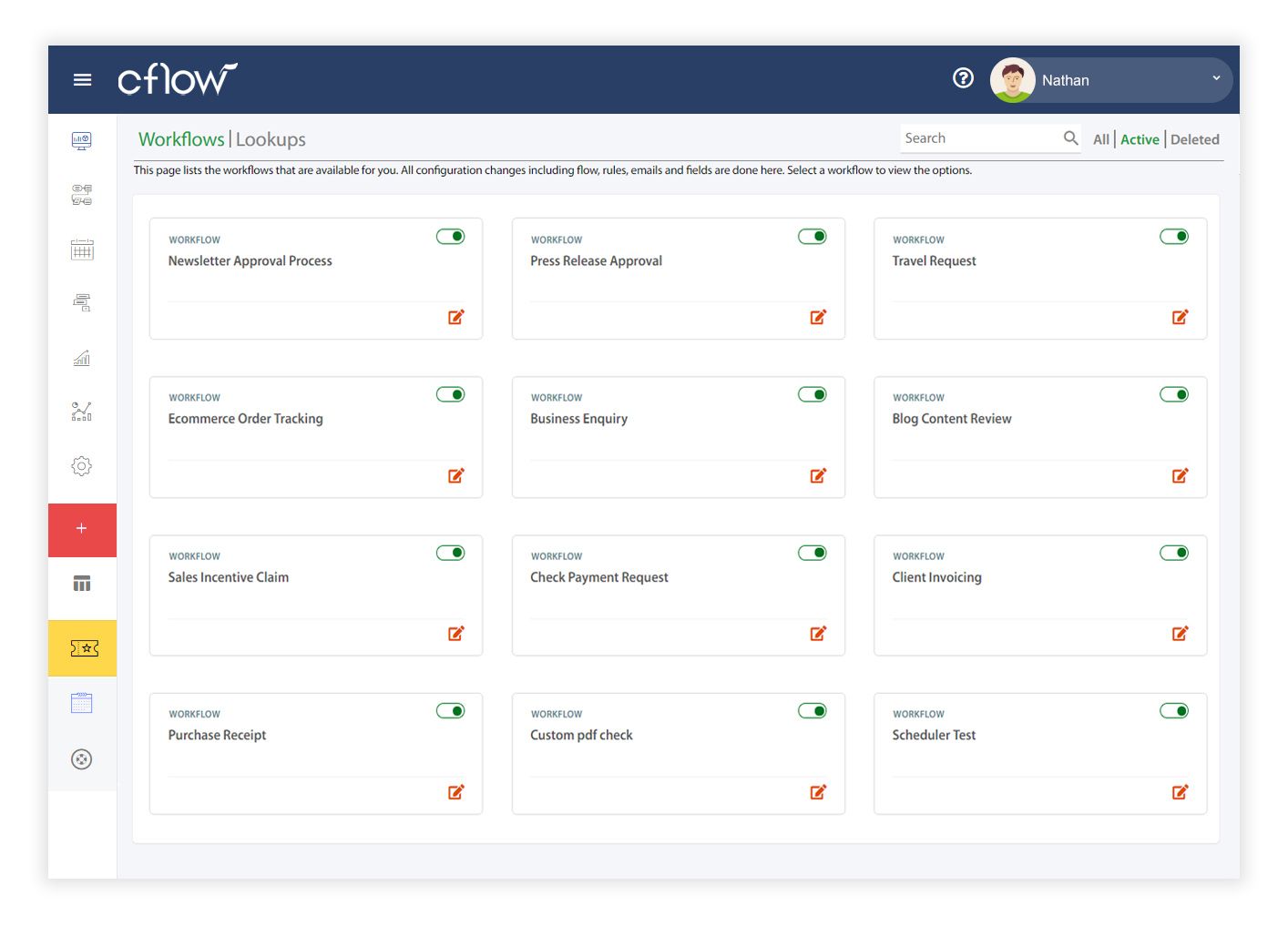Open the Ecommerce Order Tracking workflow card
The image size is (1288, 926).
click(246, 419)
